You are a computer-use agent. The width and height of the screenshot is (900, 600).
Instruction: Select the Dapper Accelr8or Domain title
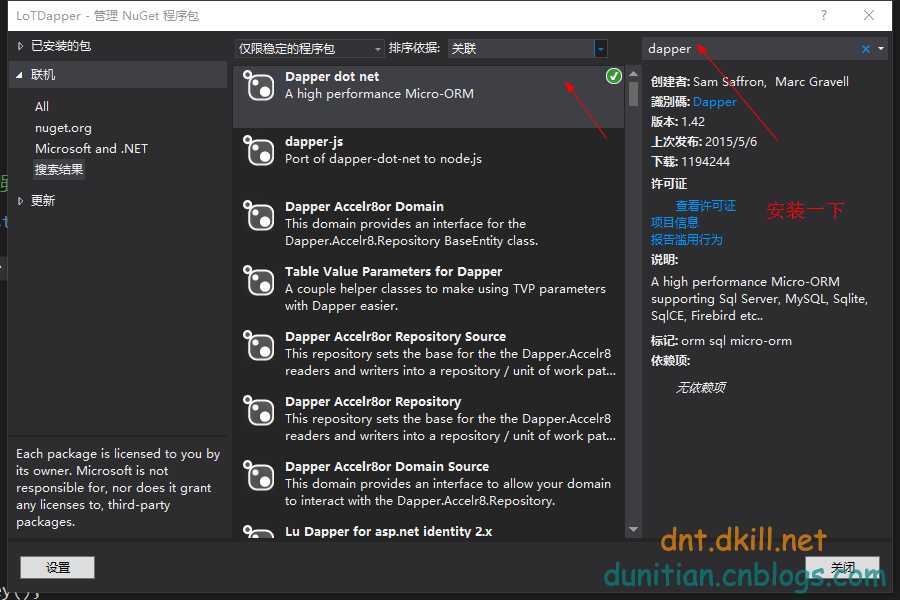(x=364, y=206)
